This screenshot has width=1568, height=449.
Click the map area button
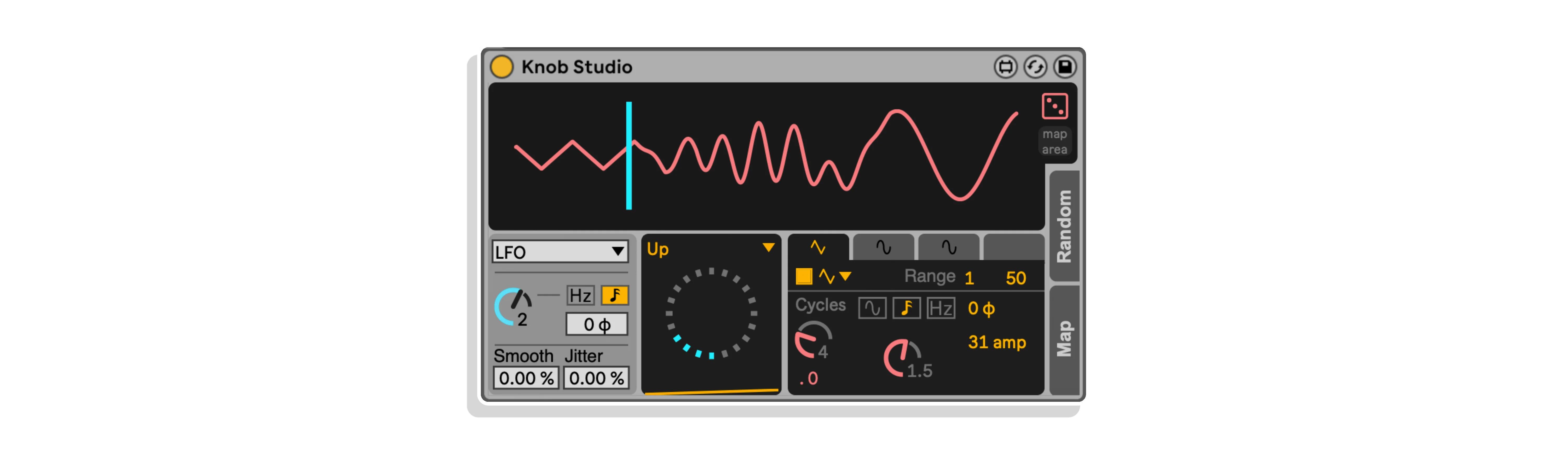1054,141
